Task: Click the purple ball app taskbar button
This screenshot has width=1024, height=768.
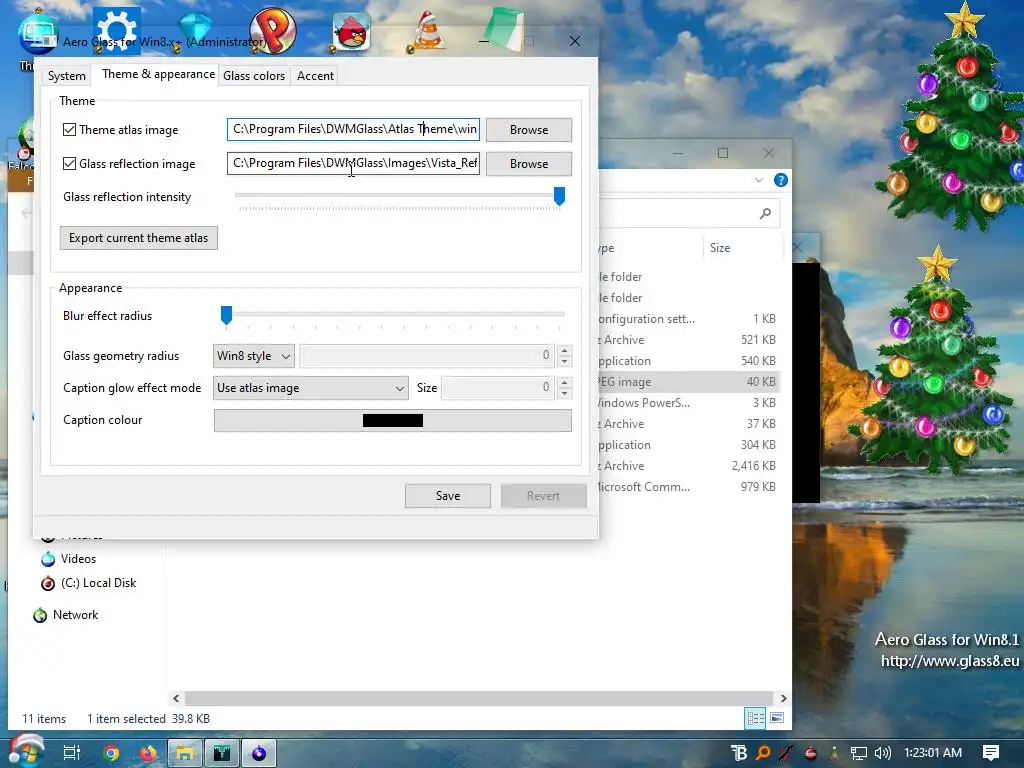Action: (259, 753)
